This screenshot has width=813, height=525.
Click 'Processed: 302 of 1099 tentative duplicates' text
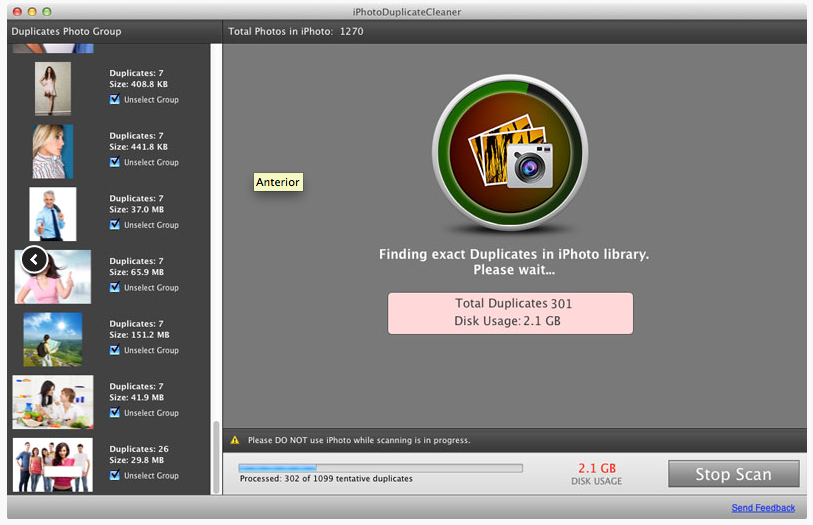click(326, 479)
